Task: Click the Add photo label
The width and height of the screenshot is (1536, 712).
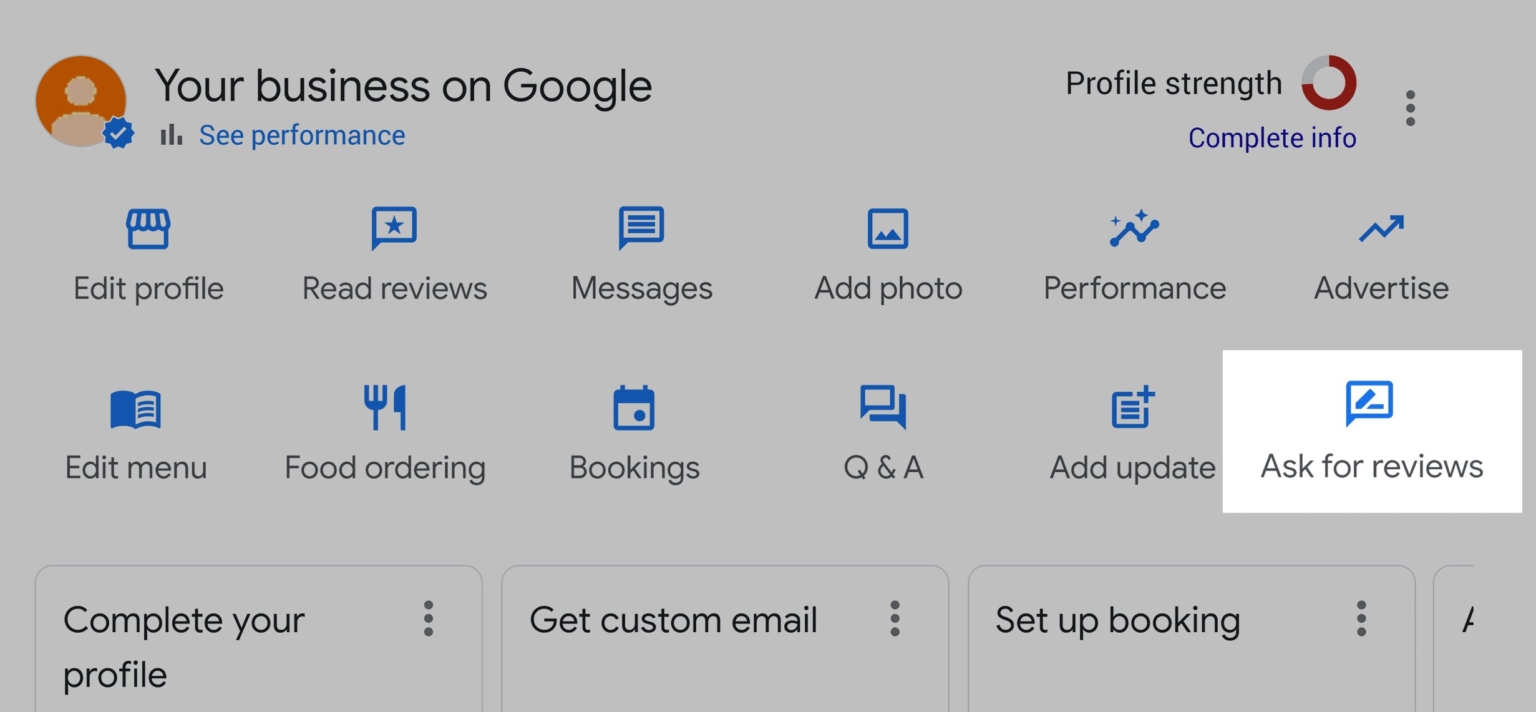Action: (889, 289)
